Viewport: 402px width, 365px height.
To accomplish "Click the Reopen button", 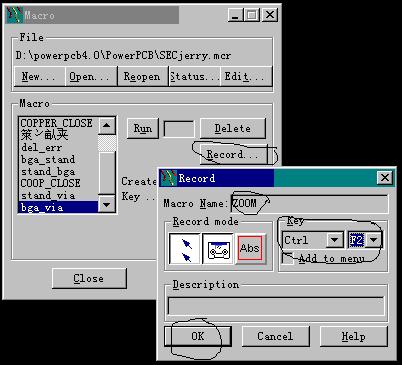I will (143, 77).
